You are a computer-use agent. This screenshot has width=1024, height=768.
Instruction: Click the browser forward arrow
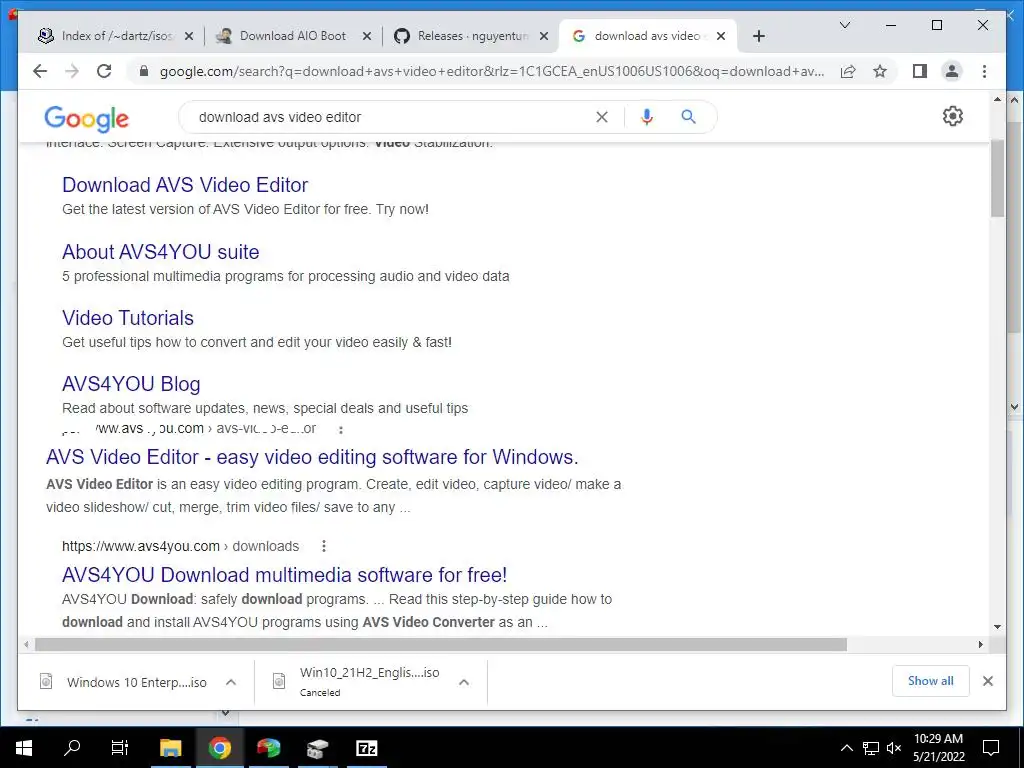point(72,71)
